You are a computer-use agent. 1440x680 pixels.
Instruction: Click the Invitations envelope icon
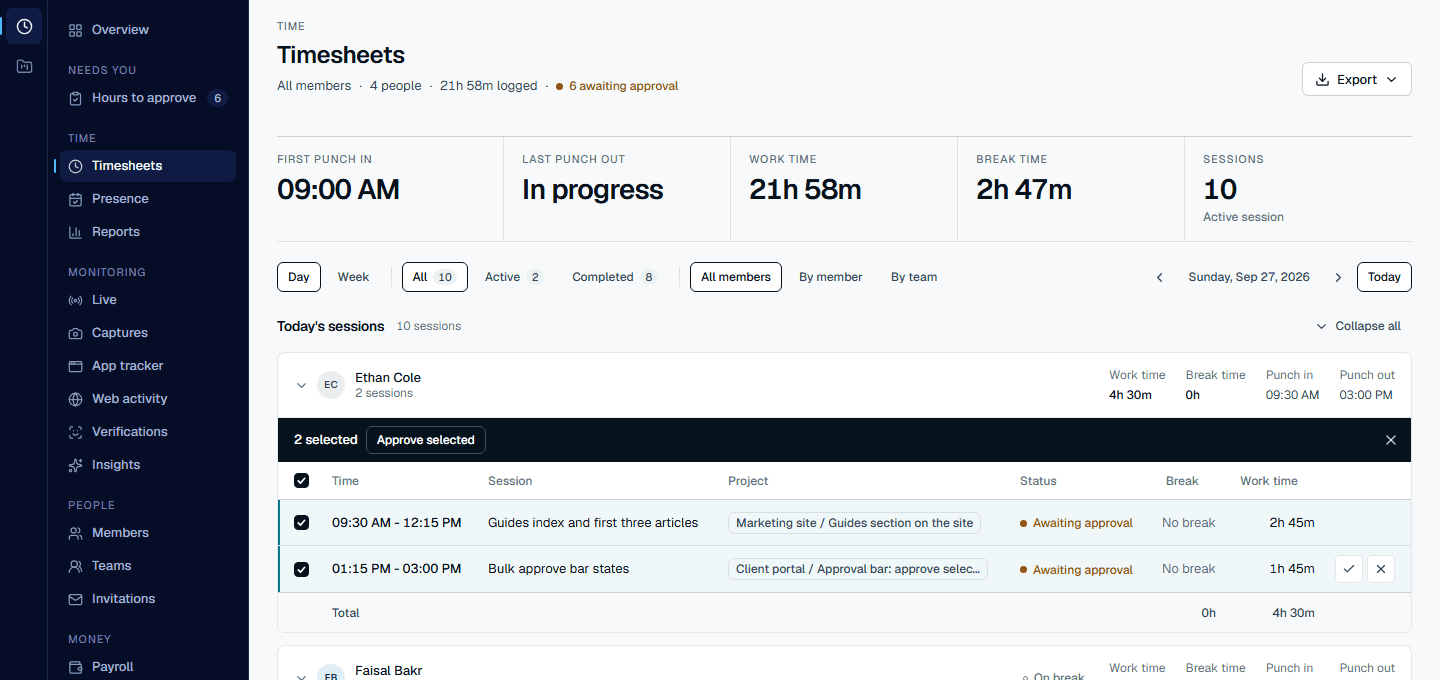(x=75, y=599)
